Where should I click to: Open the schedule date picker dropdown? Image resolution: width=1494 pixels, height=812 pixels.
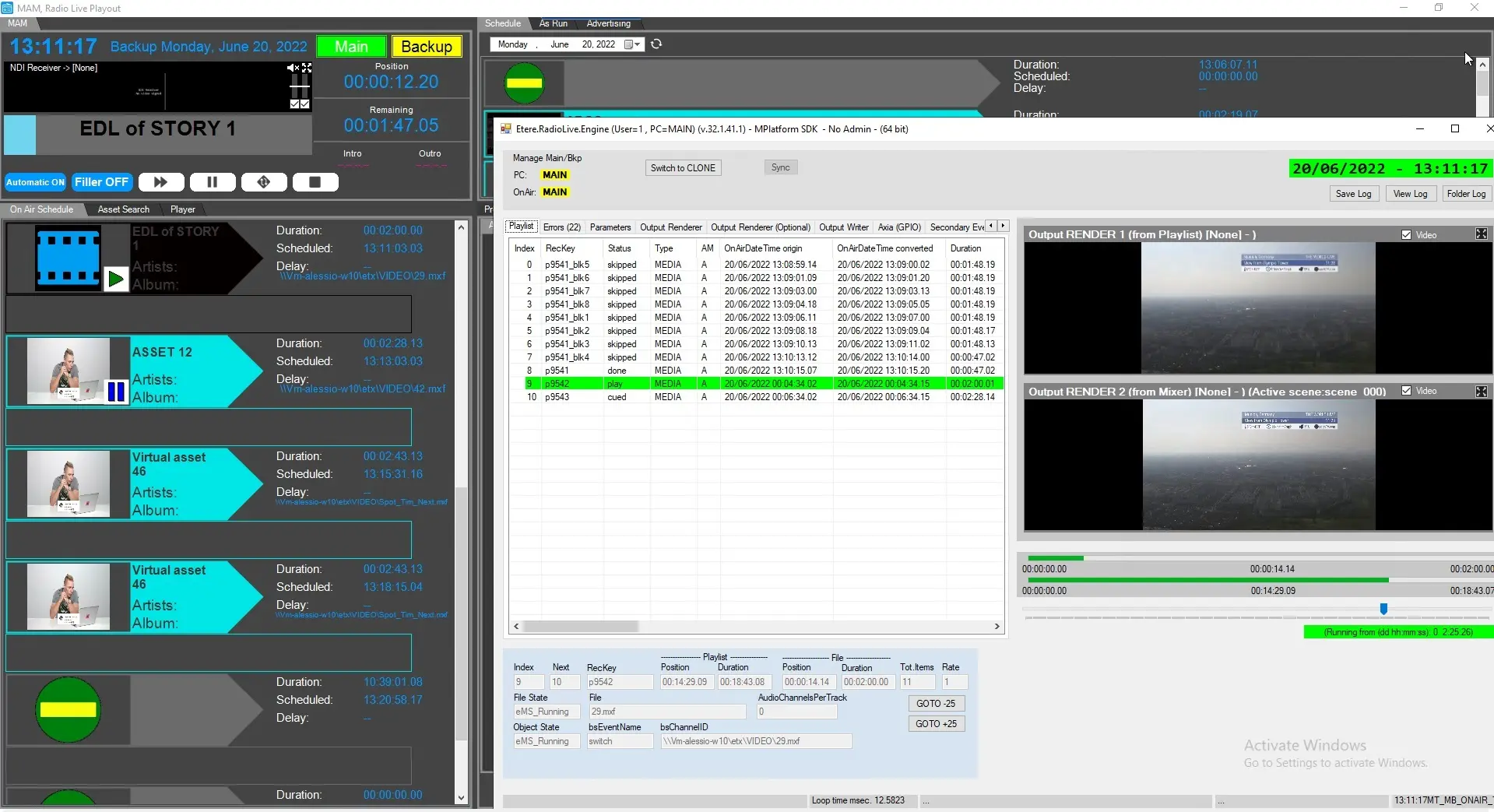point(637,44)
